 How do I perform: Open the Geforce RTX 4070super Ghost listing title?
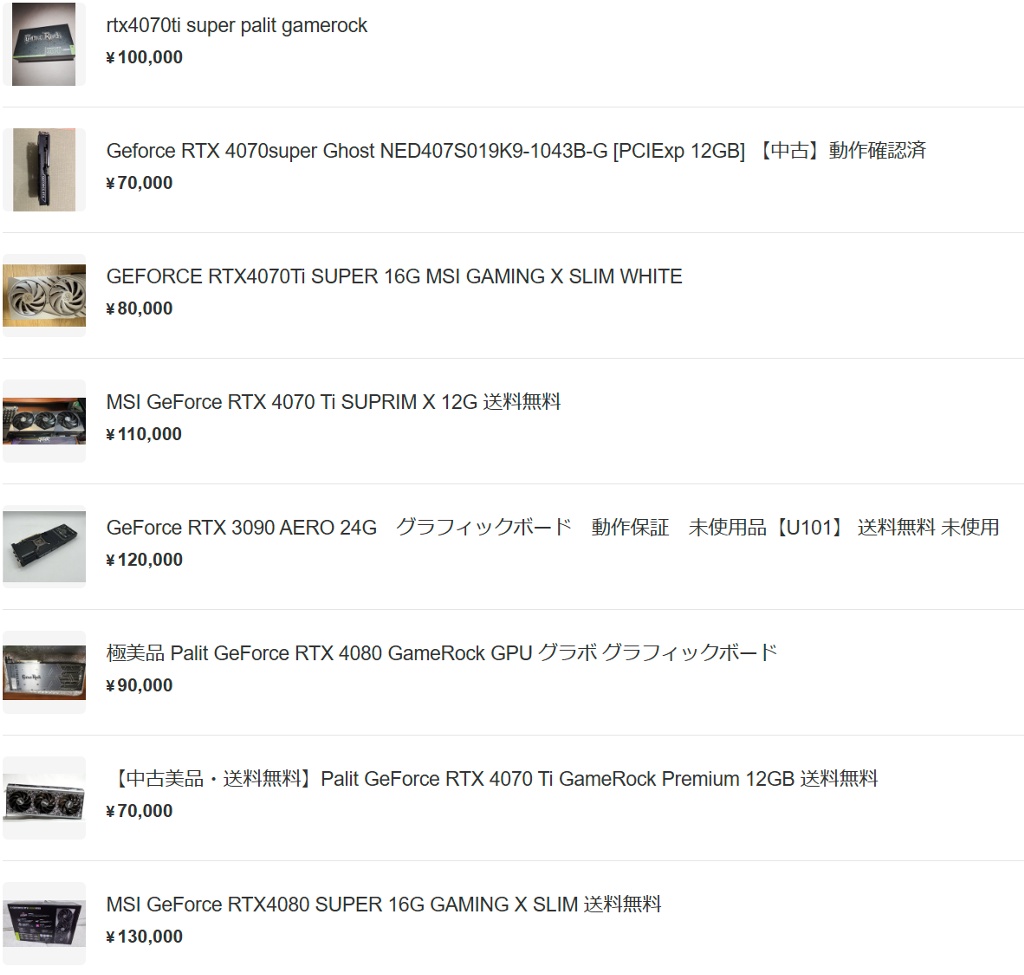tap(516, 151)
